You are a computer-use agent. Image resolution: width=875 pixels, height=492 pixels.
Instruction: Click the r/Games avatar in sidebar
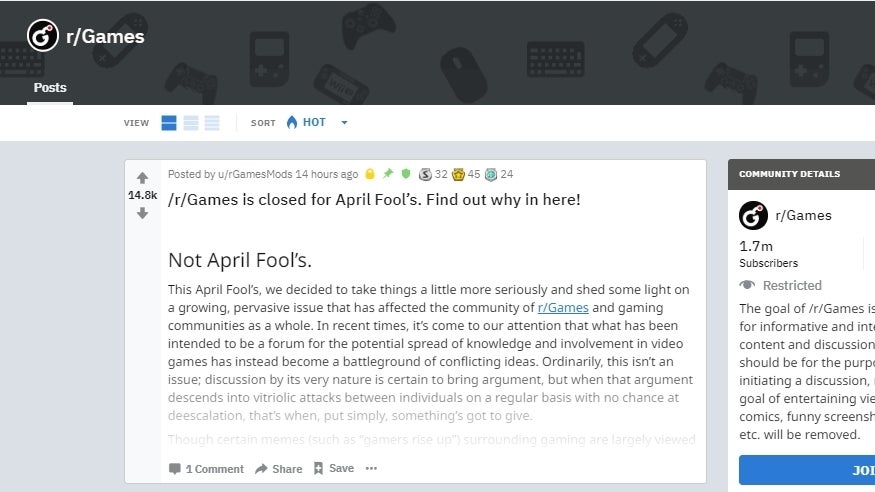point(753,215)
